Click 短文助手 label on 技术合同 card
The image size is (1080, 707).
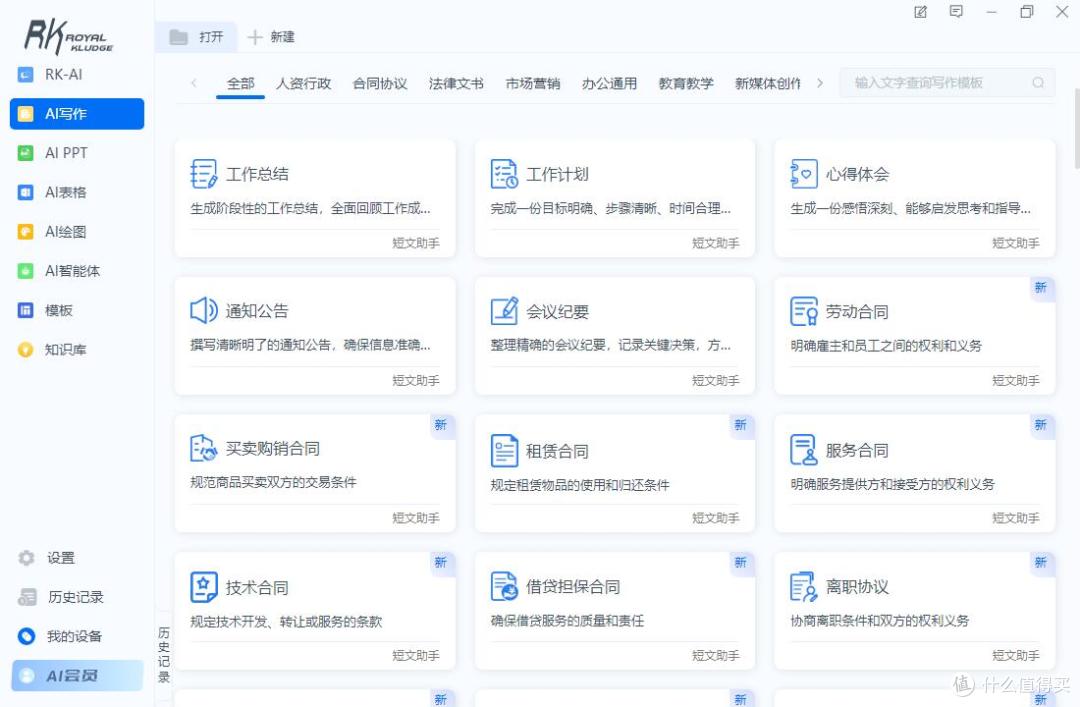416,655
